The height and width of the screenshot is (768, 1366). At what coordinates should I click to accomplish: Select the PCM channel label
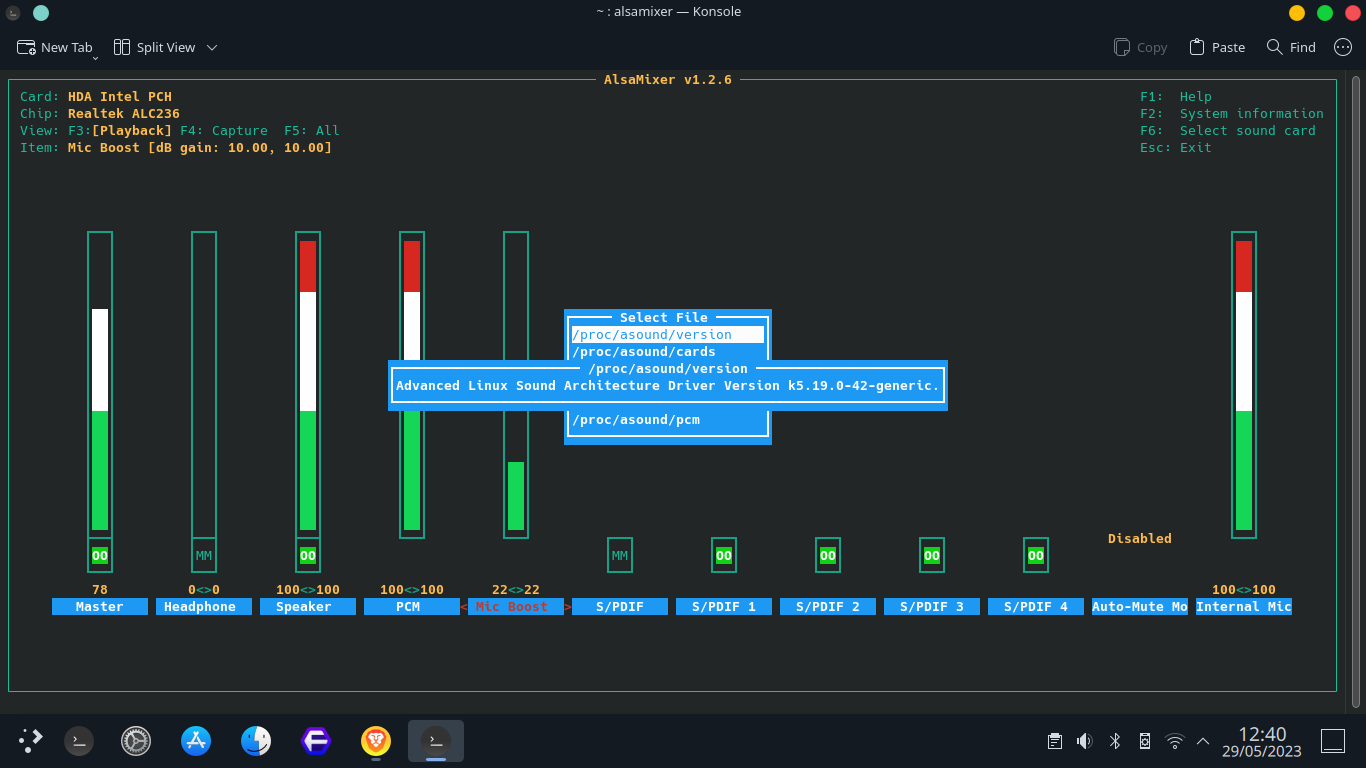click(x=412, y=607)
